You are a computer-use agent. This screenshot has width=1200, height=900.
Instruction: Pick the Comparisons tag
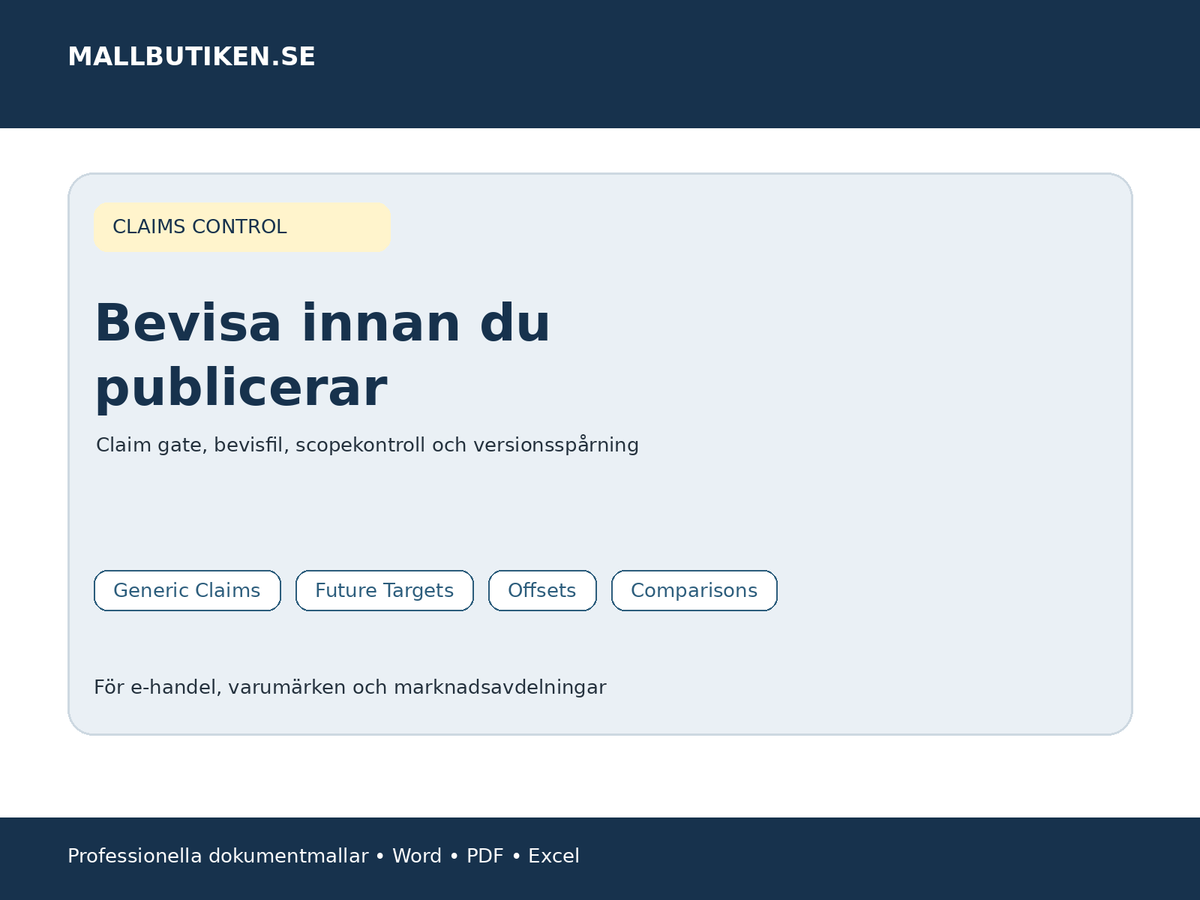point(694,590)
